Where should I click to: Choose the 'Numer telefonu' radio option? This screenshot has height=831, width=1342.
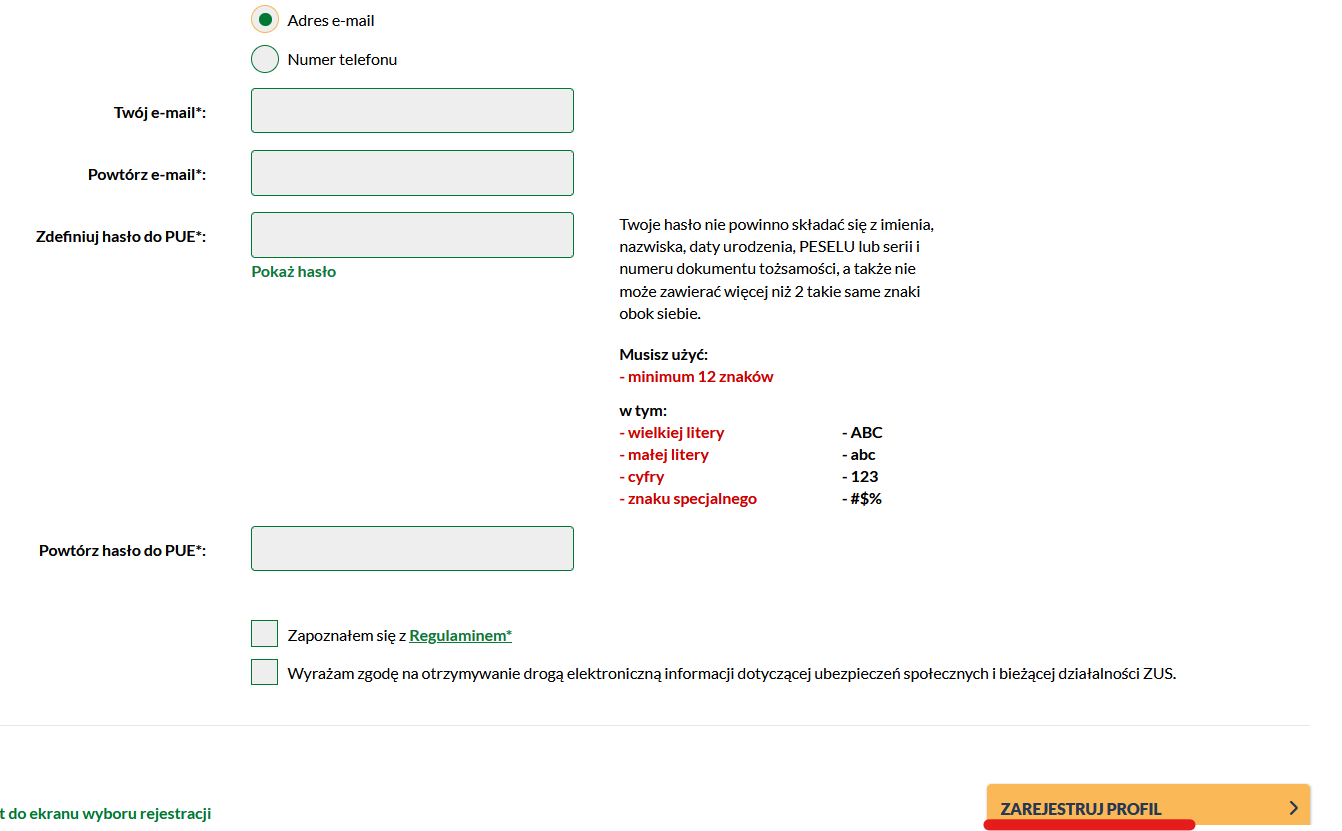[x=265, y=59]
